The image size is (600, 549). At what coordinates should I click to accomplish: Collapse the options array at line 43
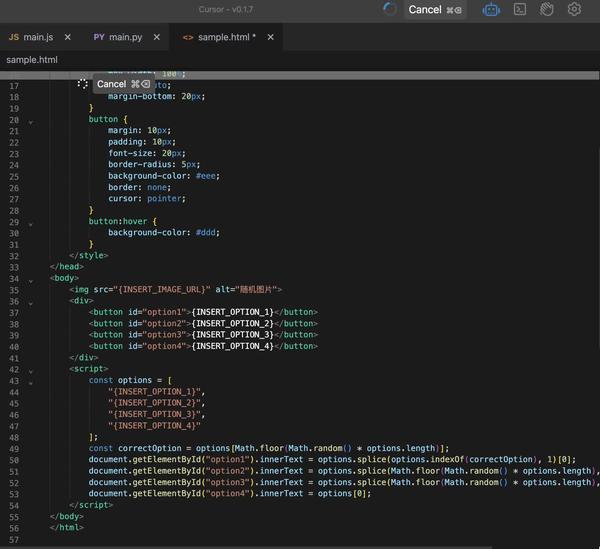(31, 383)
